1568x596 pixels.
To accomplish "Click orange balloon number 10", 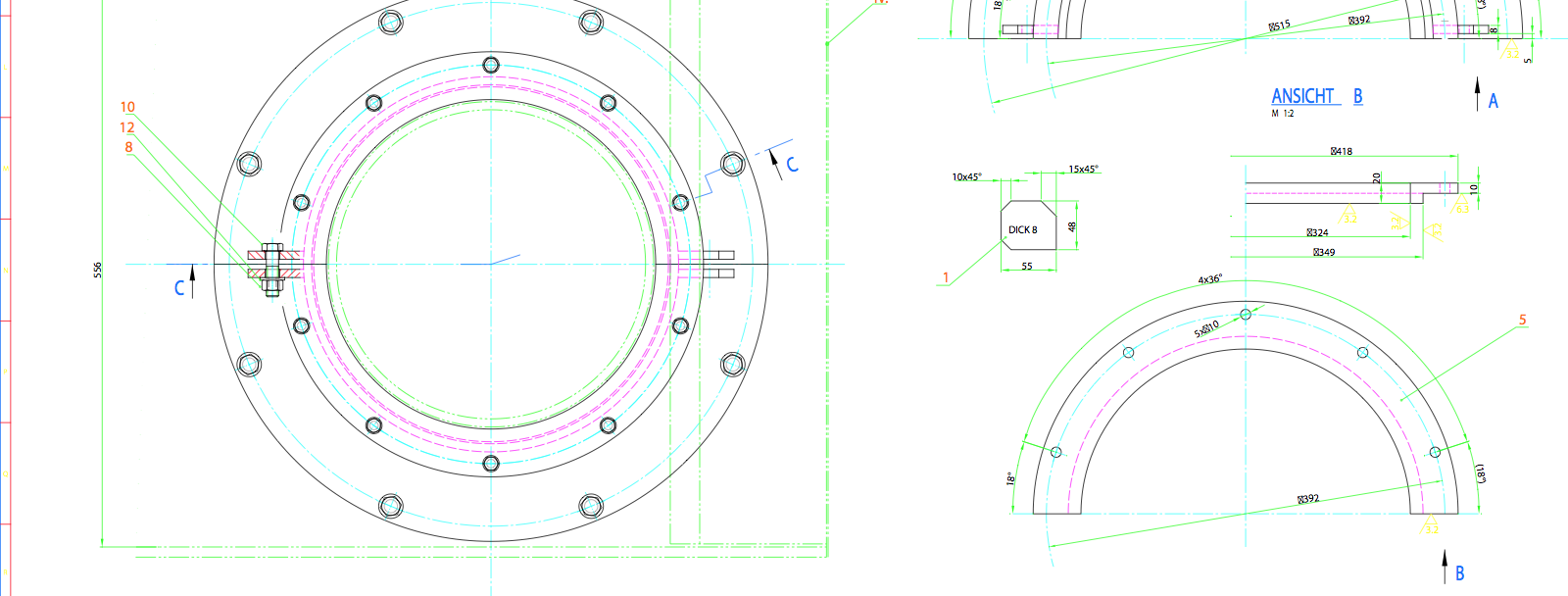I will pos(127,107).
